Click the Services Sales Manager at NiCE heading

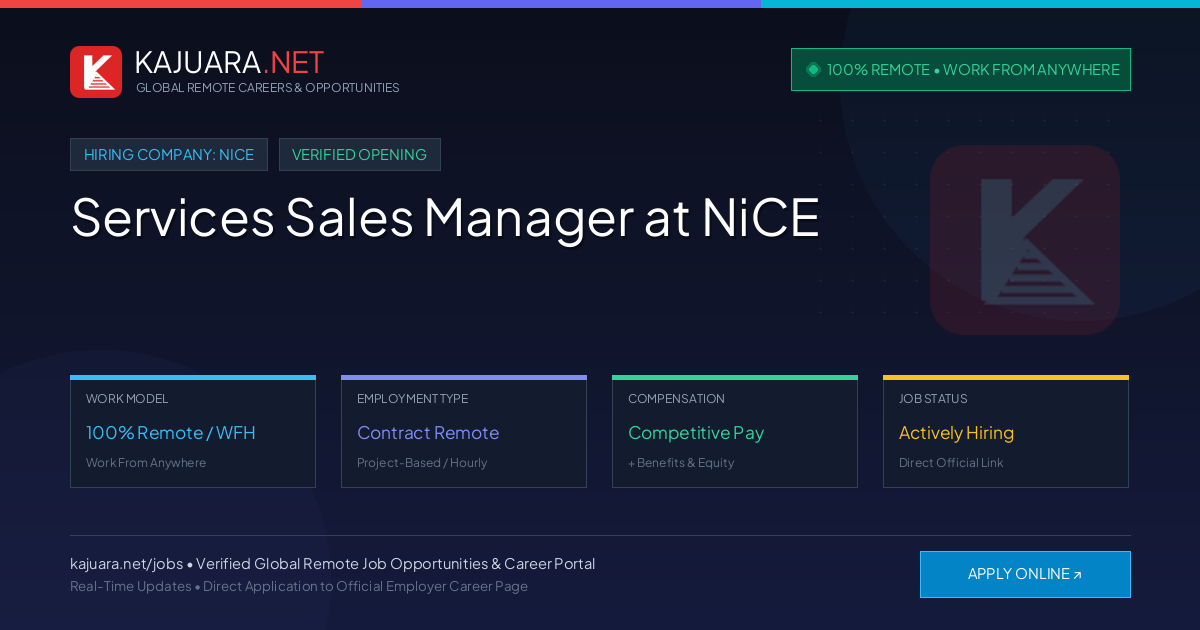pyautogui.click(x=445, y=217)
